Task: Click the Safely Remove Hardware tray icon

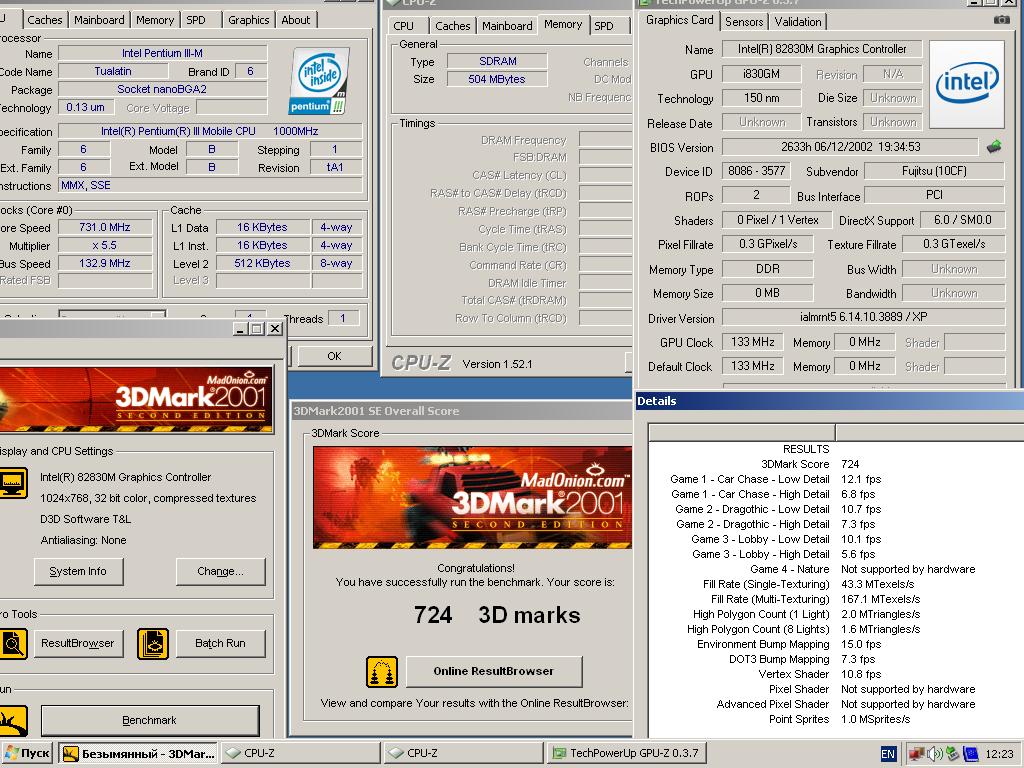Action: click(x=952, y=754)
